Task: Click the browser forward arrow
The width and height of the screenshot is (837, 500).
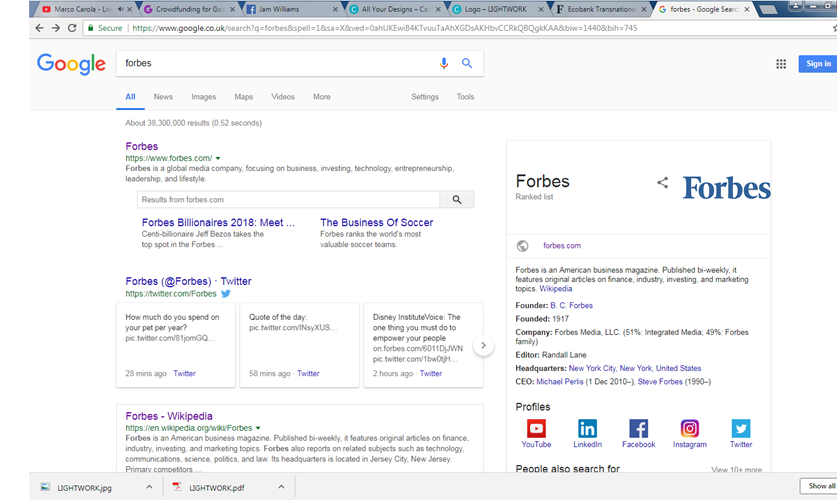Action: coord(56,28)
